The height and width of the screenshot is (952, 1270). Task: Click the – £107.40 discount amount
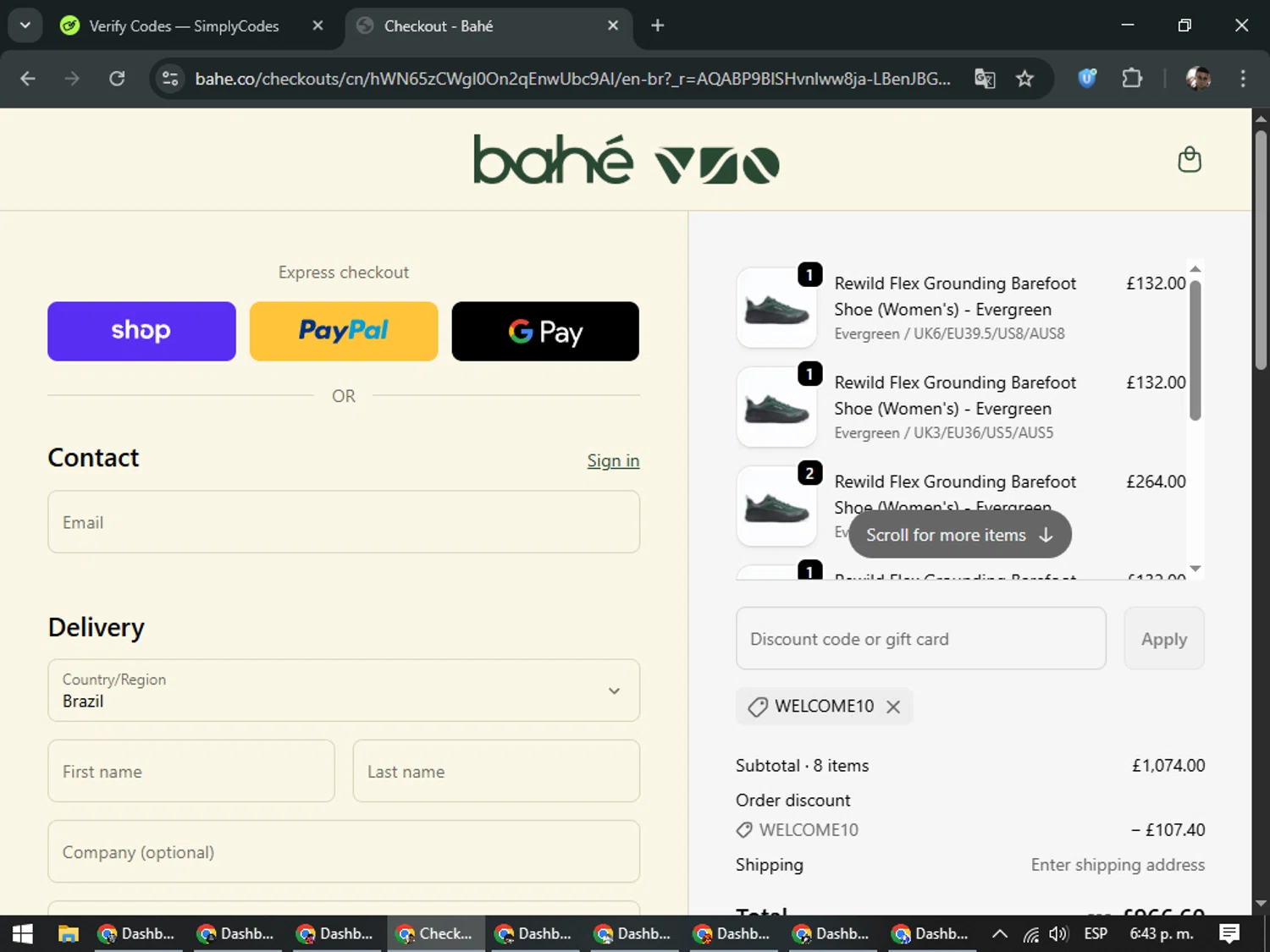pyautogui.click(x=1168, y=830)
